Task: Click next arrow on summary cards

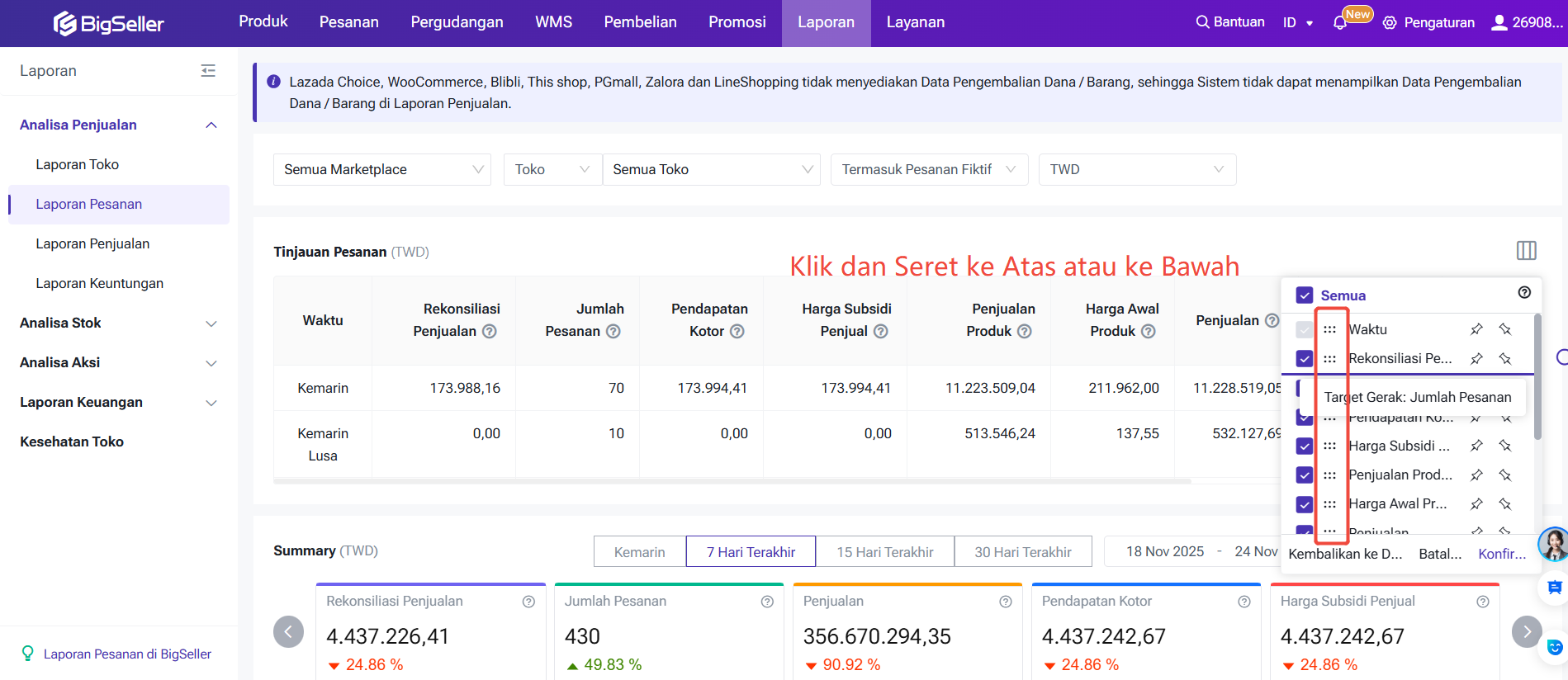Action: pyautogui.click(x=1526, y=631)
